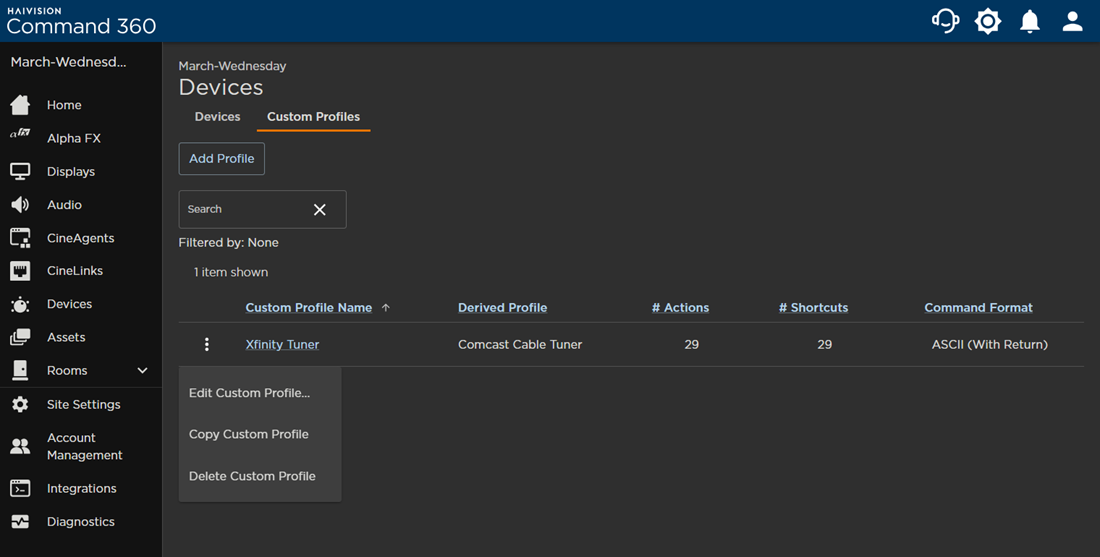Click the Diagnostics icon
The height and width of the screenshot is (557, 1100).
tap(20, 522)
